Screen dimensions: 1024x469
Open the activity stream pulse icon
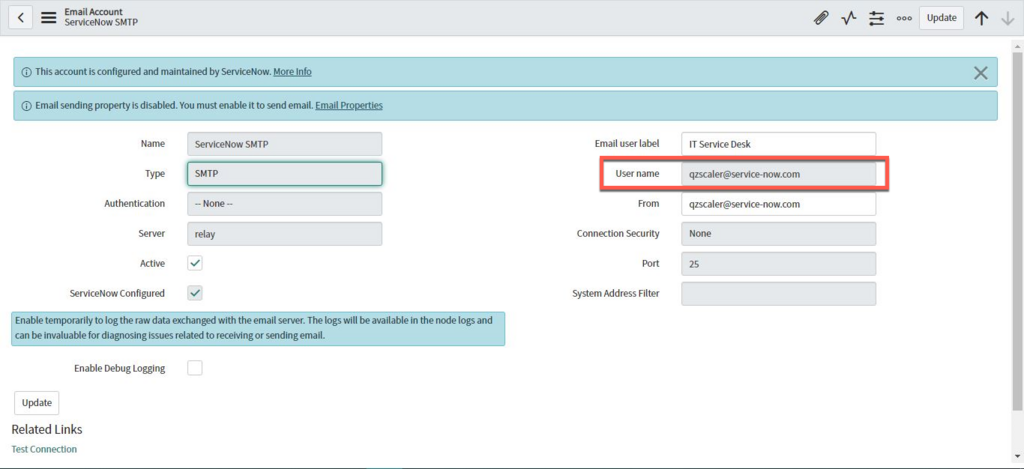(848, 18)
